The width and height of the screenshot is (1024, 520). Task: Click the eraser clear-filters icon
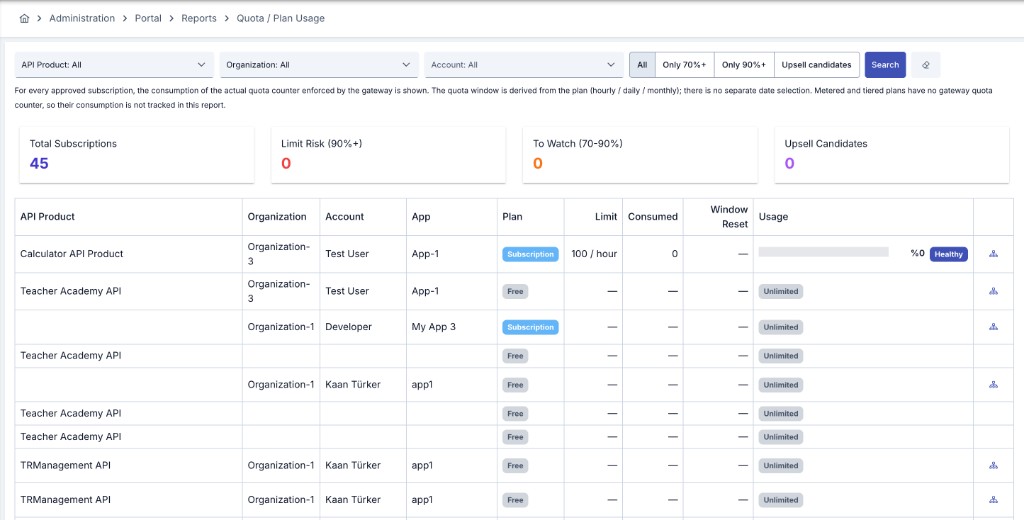[x=925, y=65]
